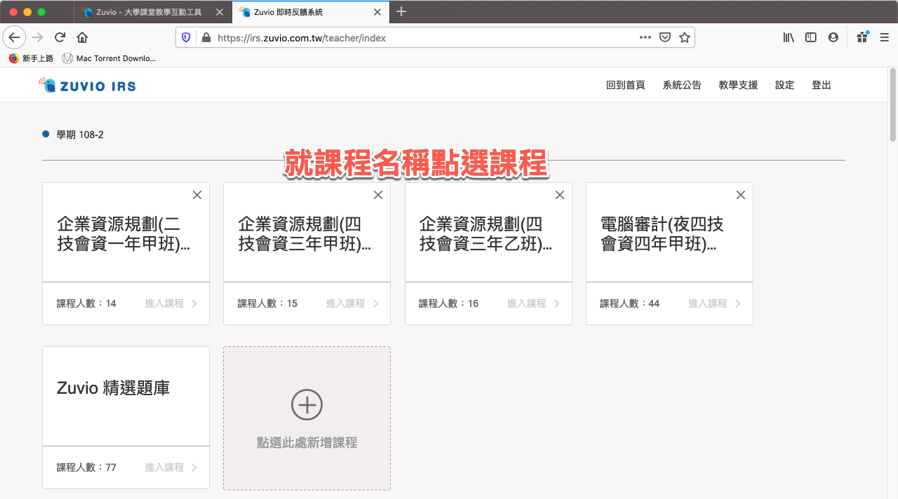Open Firefox account icon
This screenshot has height=499, width=898.
pos(833,38)
